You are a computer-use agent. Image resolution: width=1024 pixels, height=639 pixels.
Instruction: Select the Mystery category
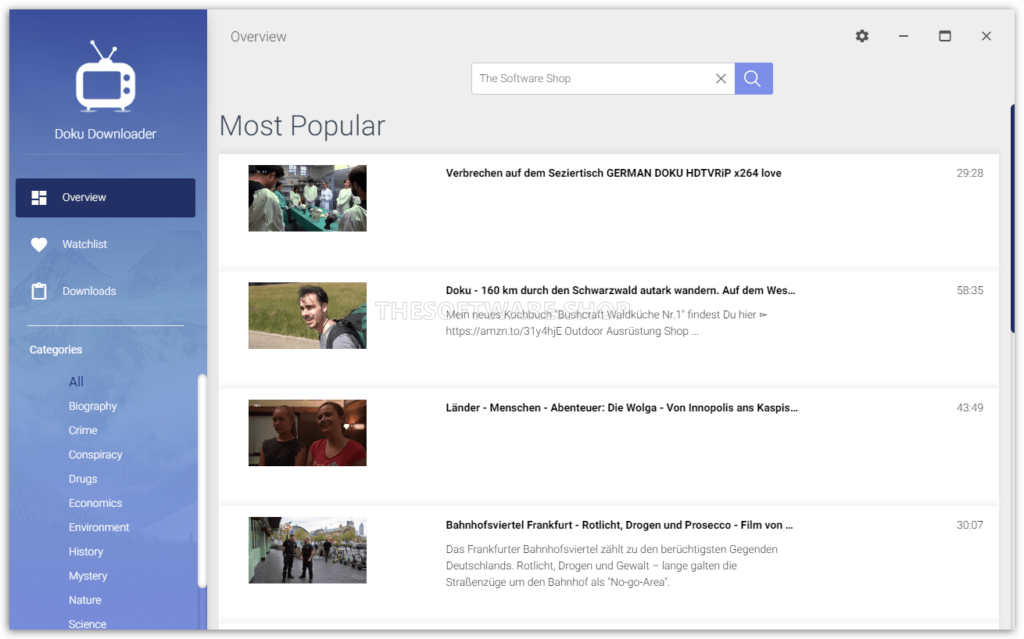tap(88, 576)
